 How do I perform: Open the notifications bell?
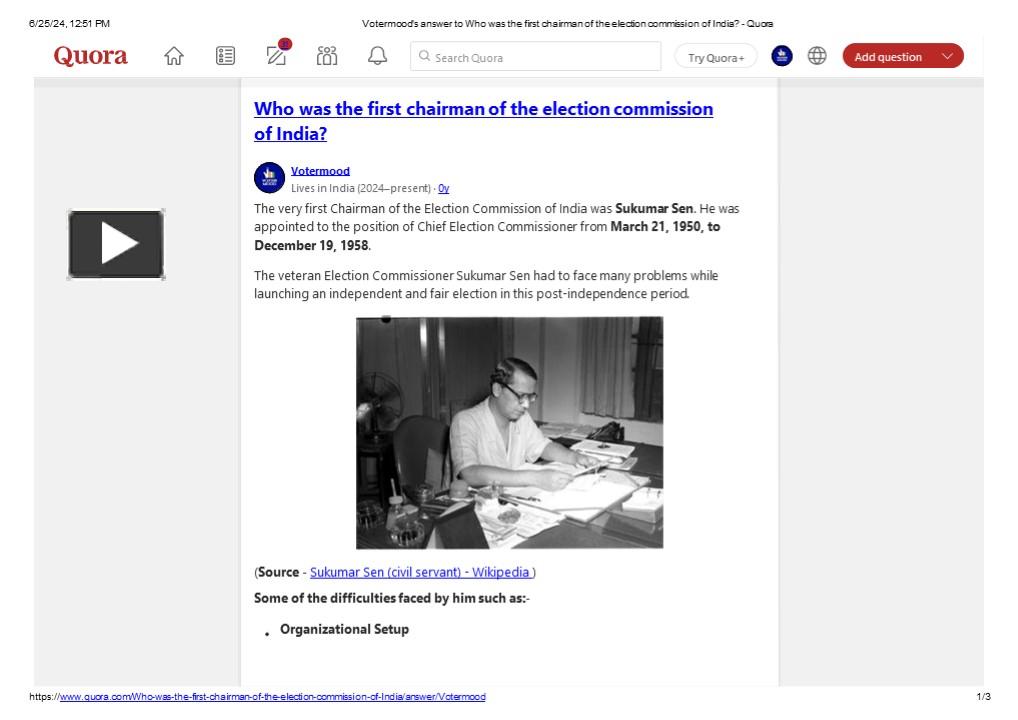[378, 57]
